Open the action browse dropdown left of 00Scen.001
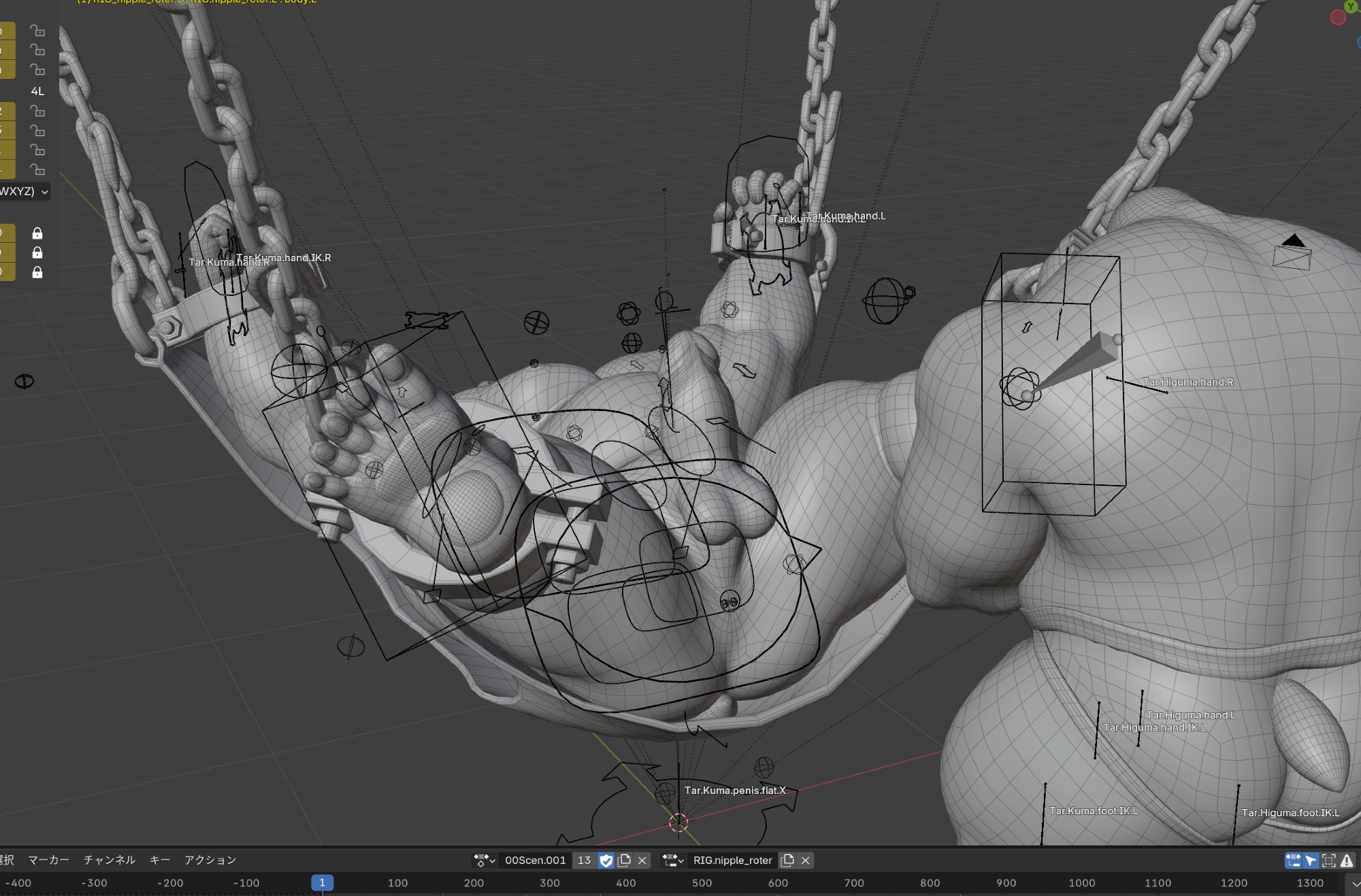The height and width of the screenshot is (896, 1361). tap(484, 861)
